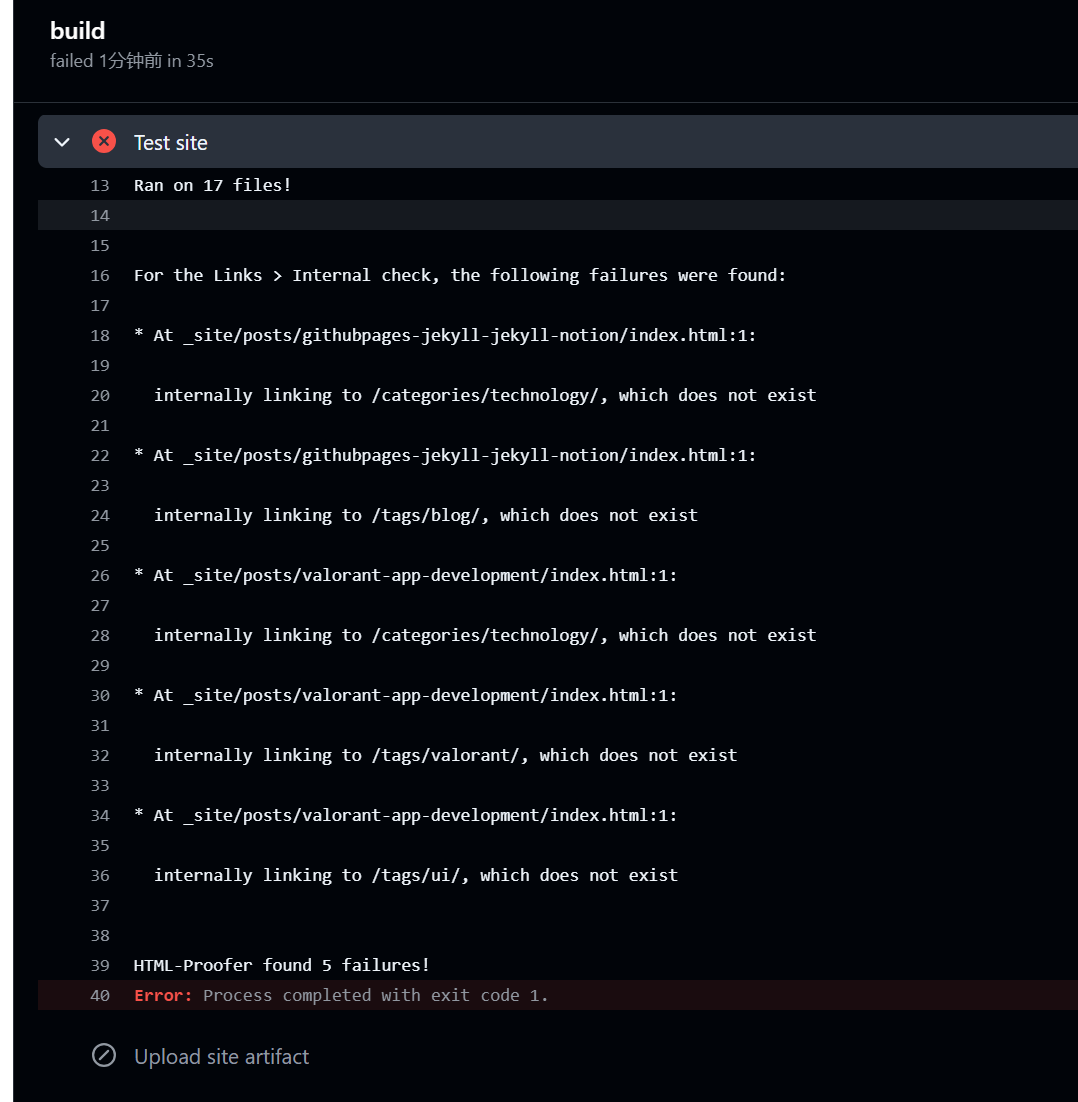
Task: Click line number 26
Action: [x=100, y=576]
